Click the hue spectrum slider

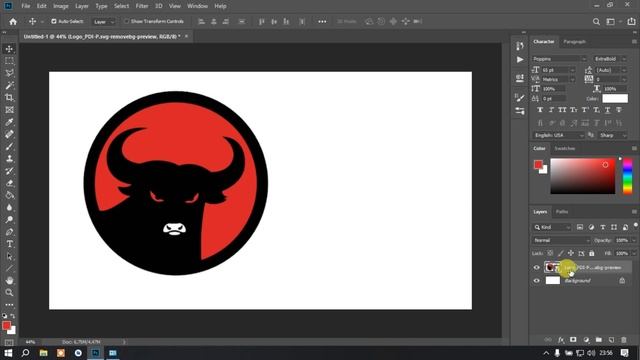coord(627,176)
